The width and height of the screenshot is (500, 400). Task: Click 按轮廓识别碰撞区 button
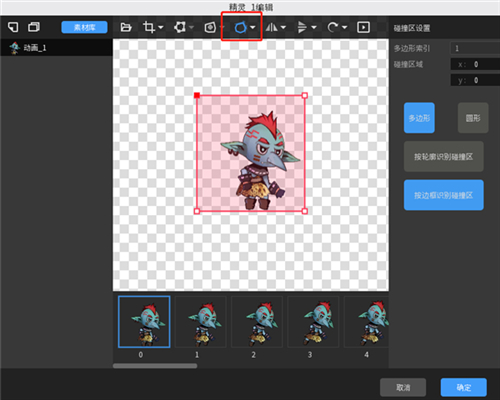[444, 157]
